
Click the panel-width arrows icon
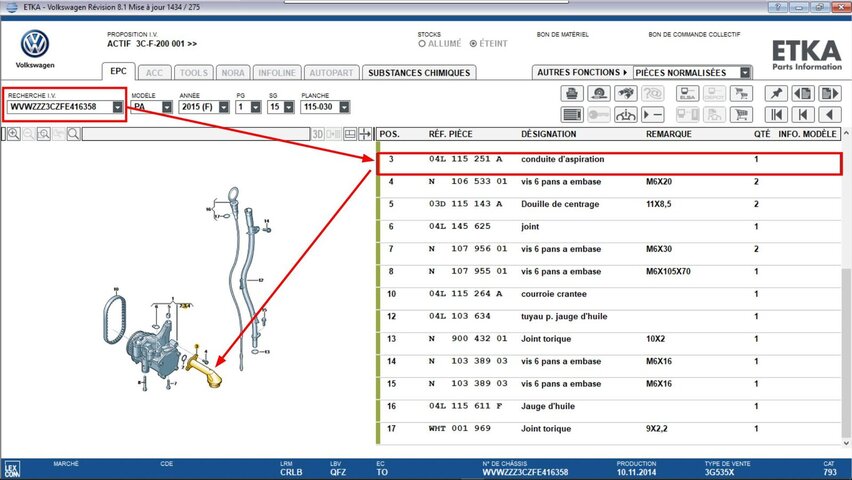(x=365, y=134)
